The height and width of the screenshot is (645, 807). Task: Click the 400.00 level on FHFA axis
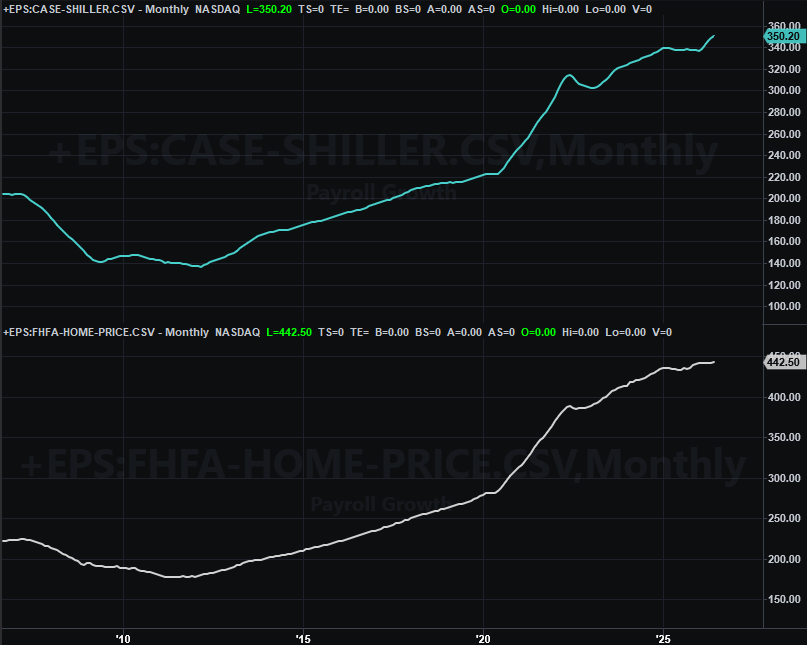click(784, 397)
